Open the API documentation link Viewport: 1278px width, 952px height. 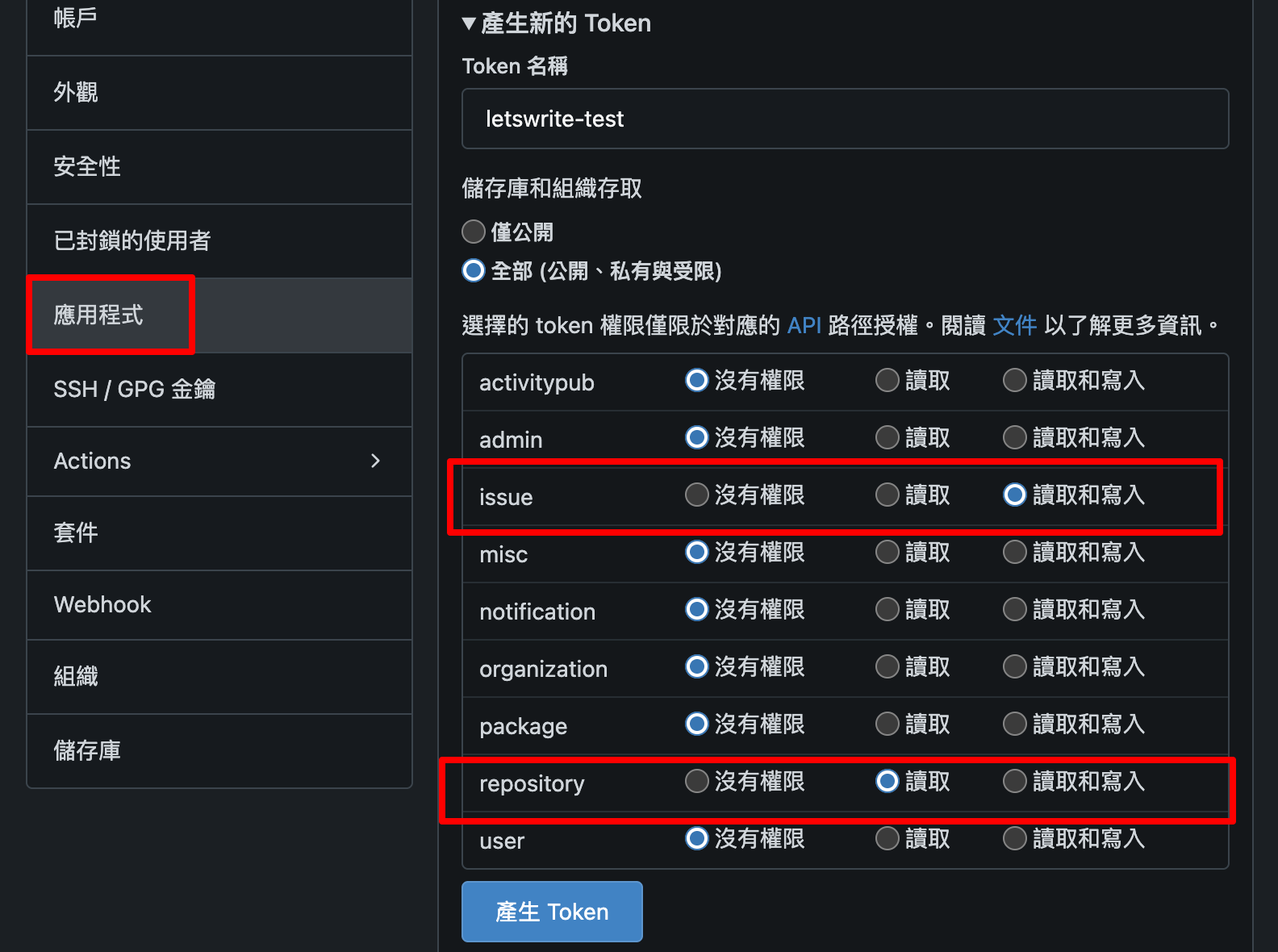(804, 326)
